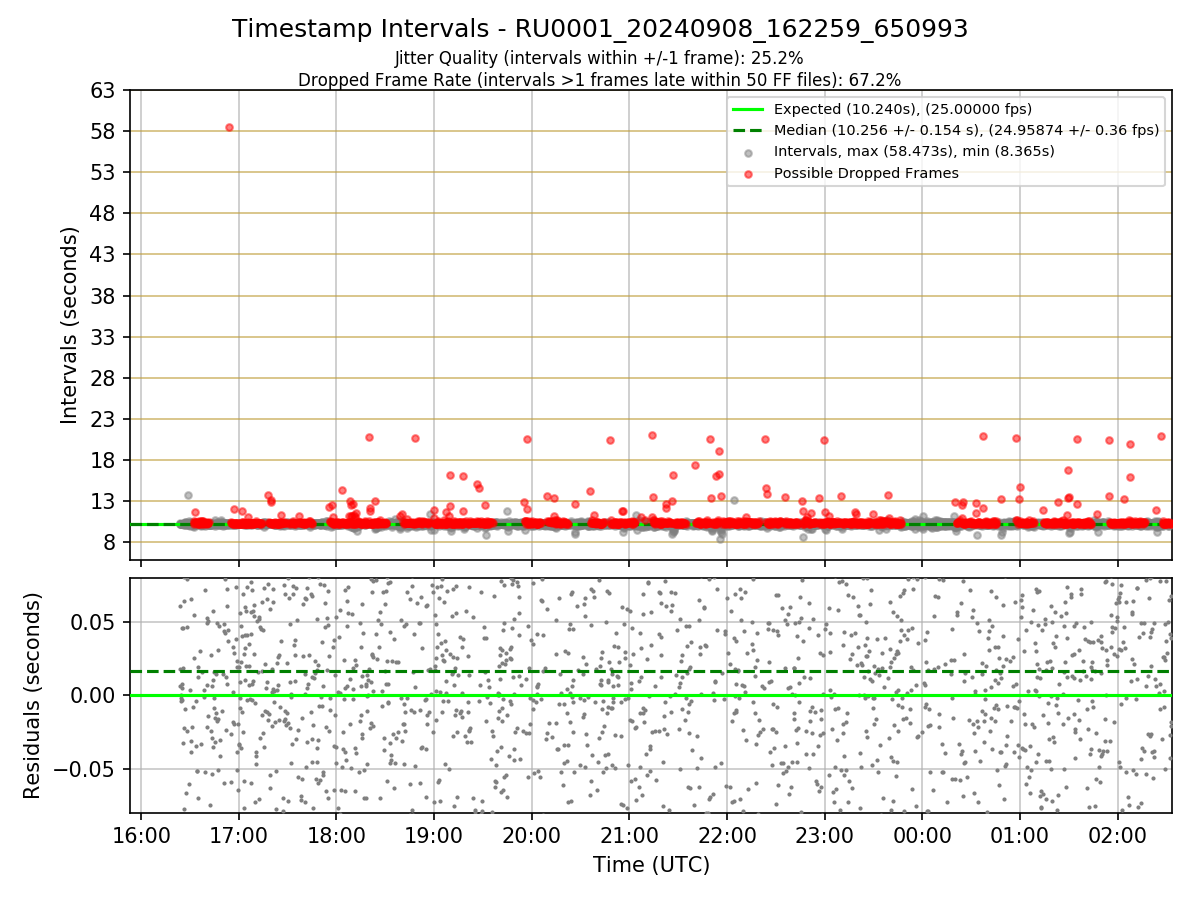Click the solid green Expected line sample in legend
Viewport: 1200px width, 900px height.
pyautogui.click(x=749, y=109)
